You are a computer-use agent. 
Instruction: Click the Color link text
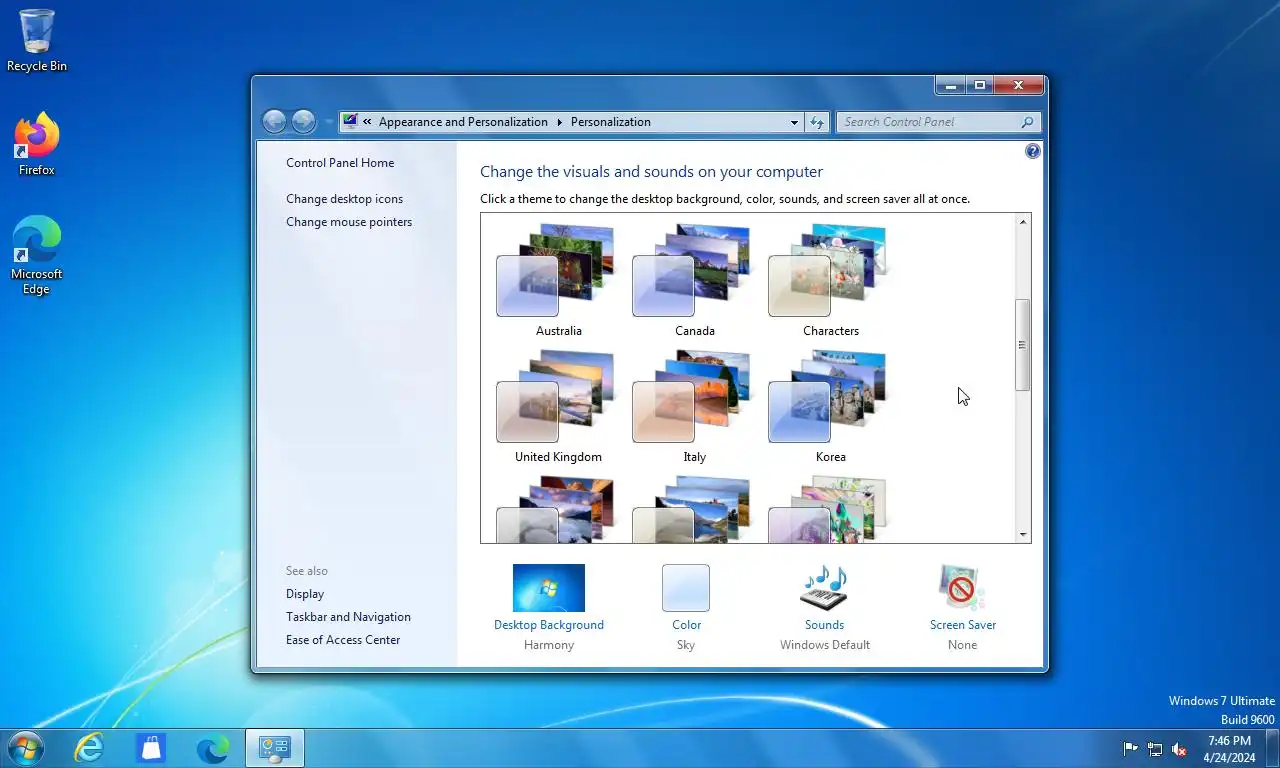click(686, 625)
